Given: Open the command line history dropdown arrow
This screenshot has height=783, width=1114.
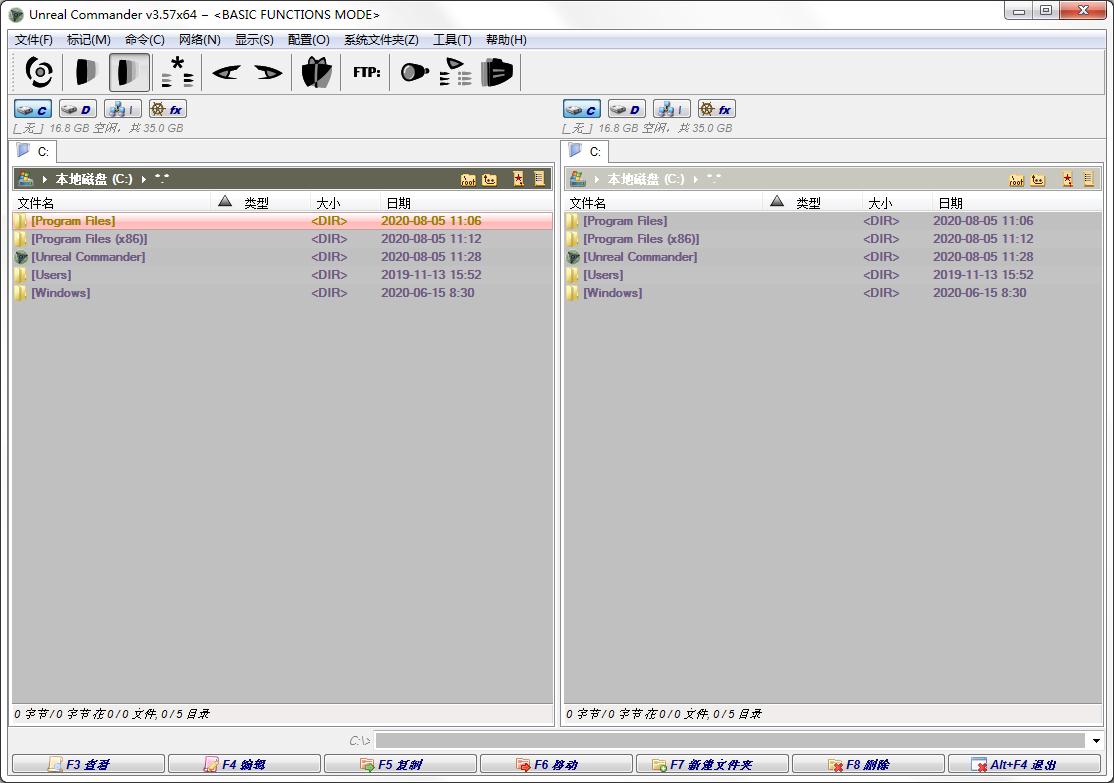Looking at the screenshot, I should (x=1096, y=741).
